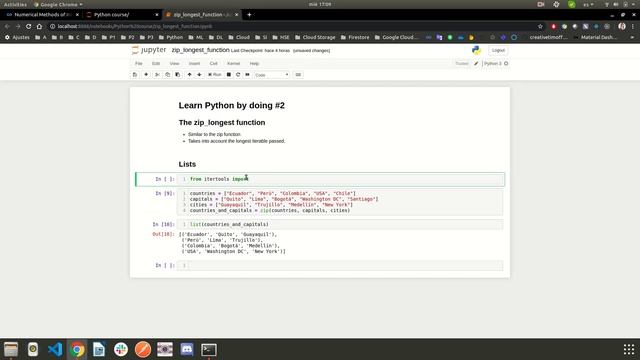
Task: Paste cells below toolbar icon
Action: 178,75
